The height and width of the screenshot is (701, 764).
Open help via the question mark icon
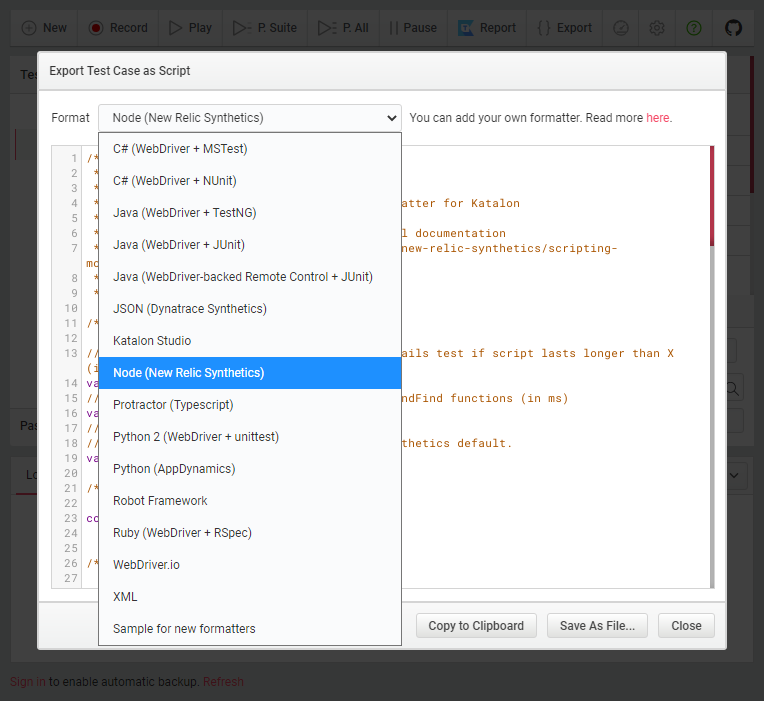(693, 28)
